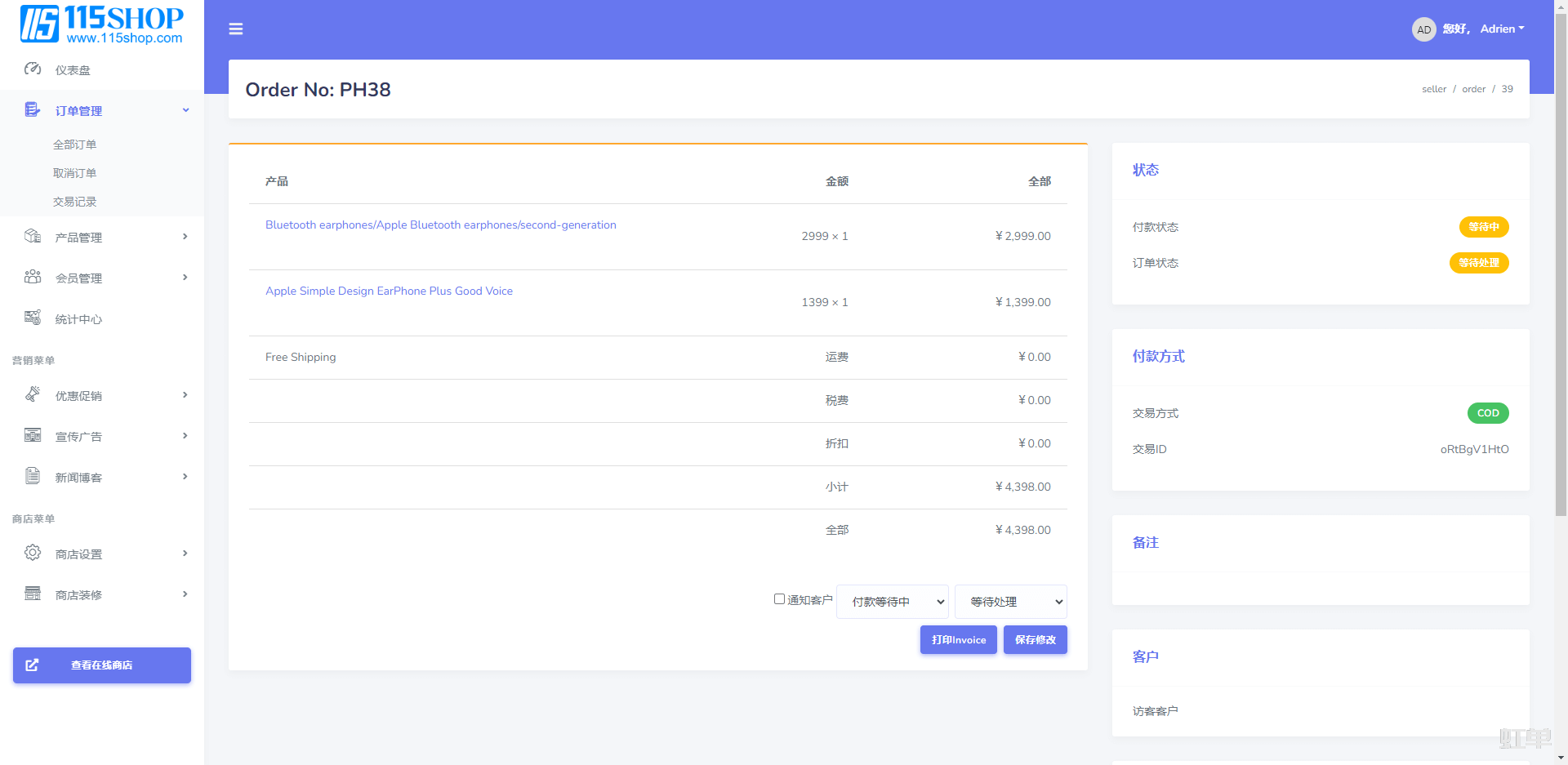Click the news blog page icon
Screen dimensions: 1568x765
pyautogui.click(x=33, y=477)
